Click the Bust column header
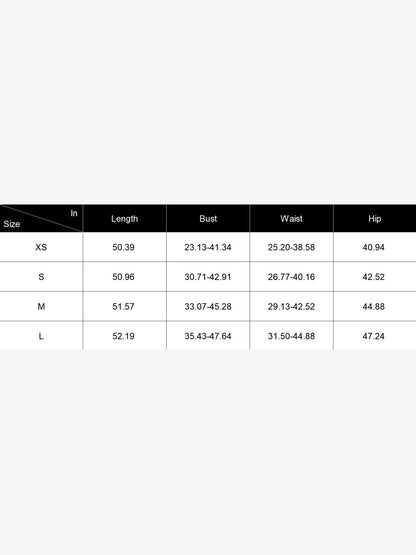416x555 pixels. [208, 218]
